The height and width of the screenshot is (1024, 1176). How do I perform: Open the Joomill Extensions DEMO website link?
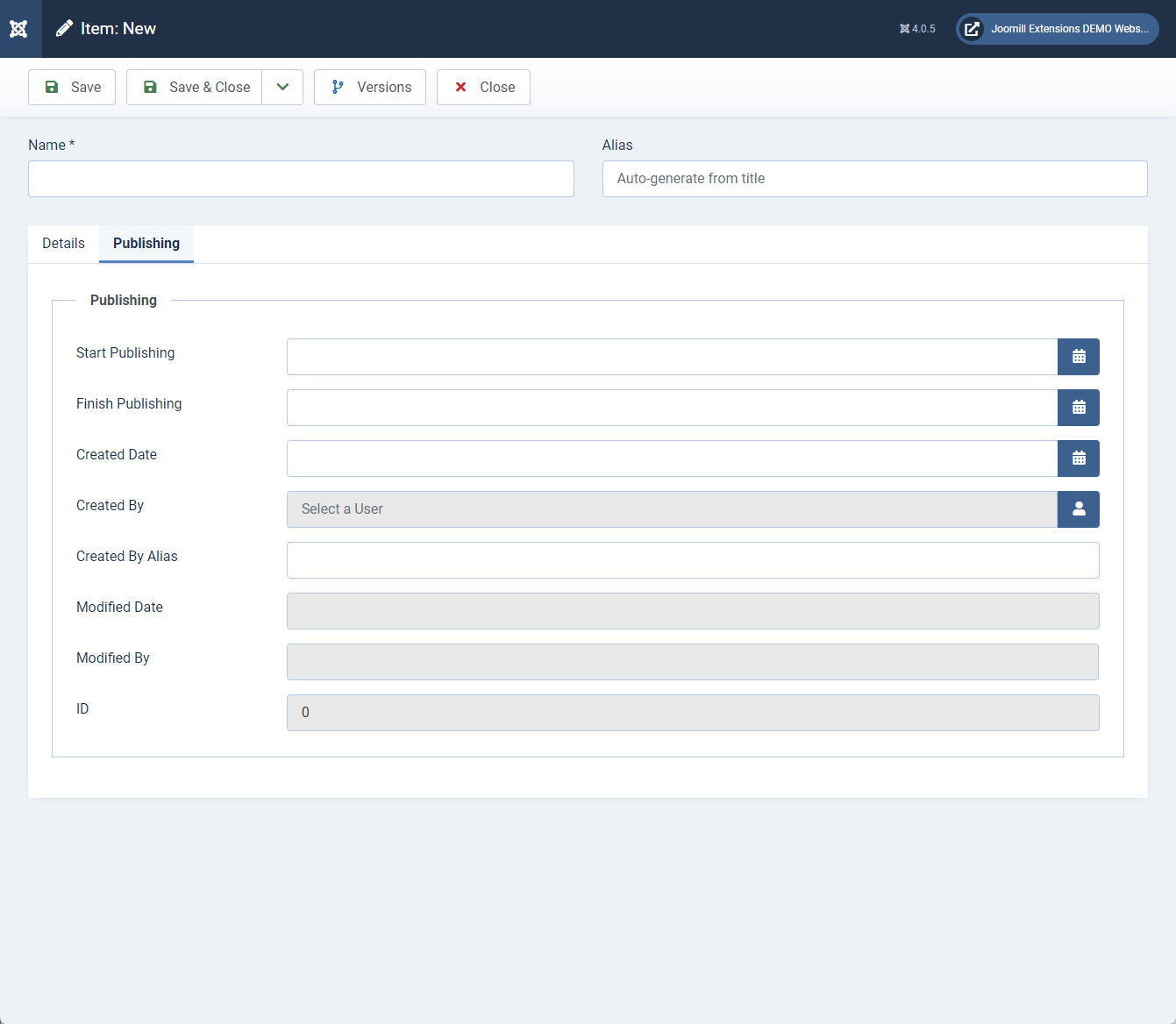(x=1057, y=29)
